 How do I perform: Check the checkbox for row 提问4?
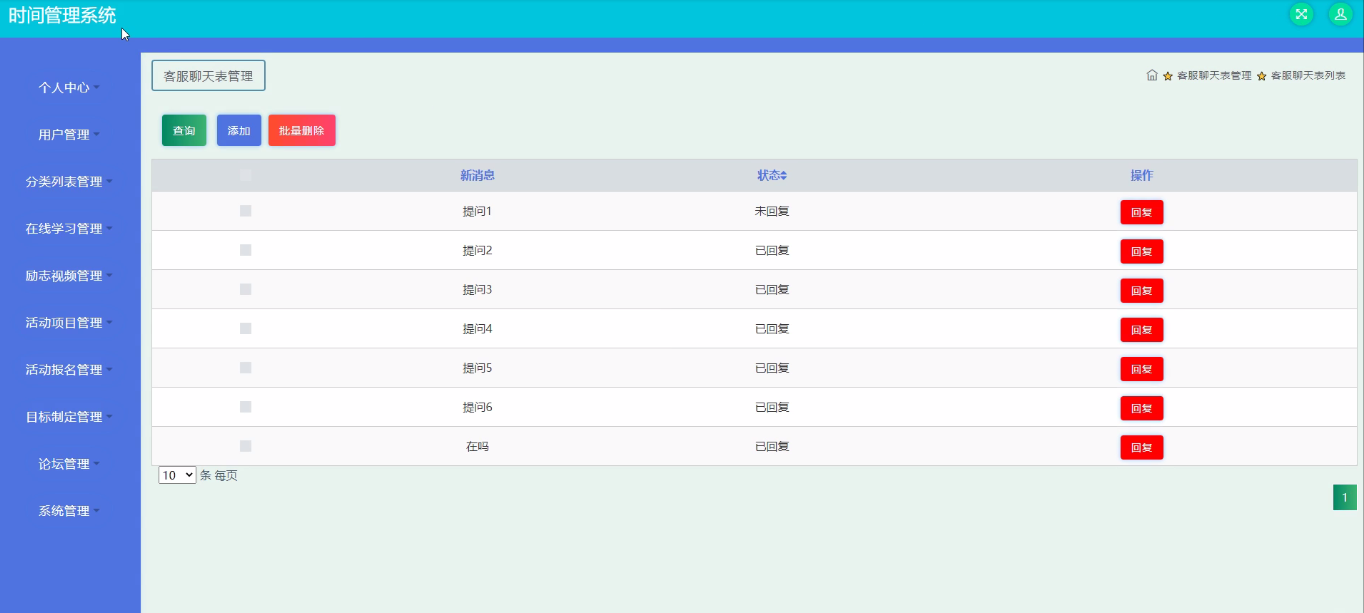pos(246,328)
